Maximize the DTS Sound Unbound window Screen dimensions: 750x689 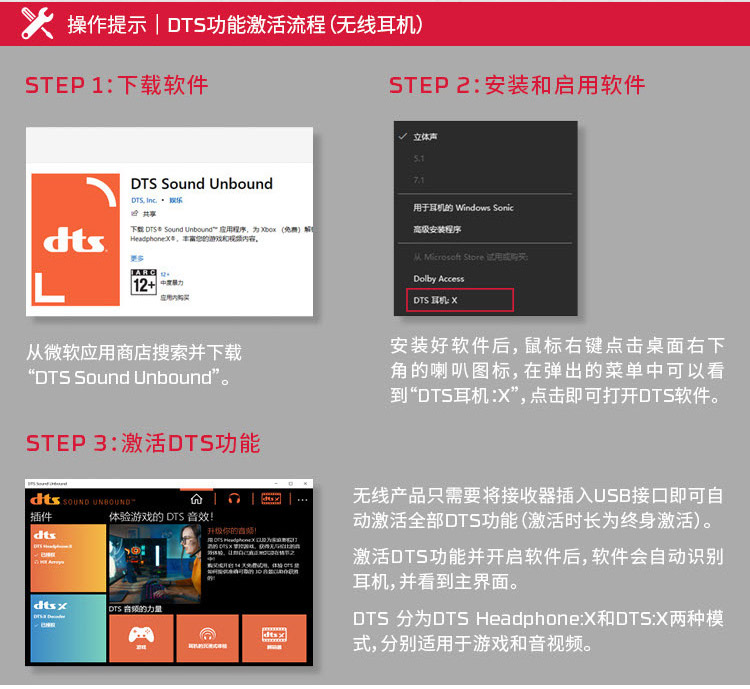291,484
